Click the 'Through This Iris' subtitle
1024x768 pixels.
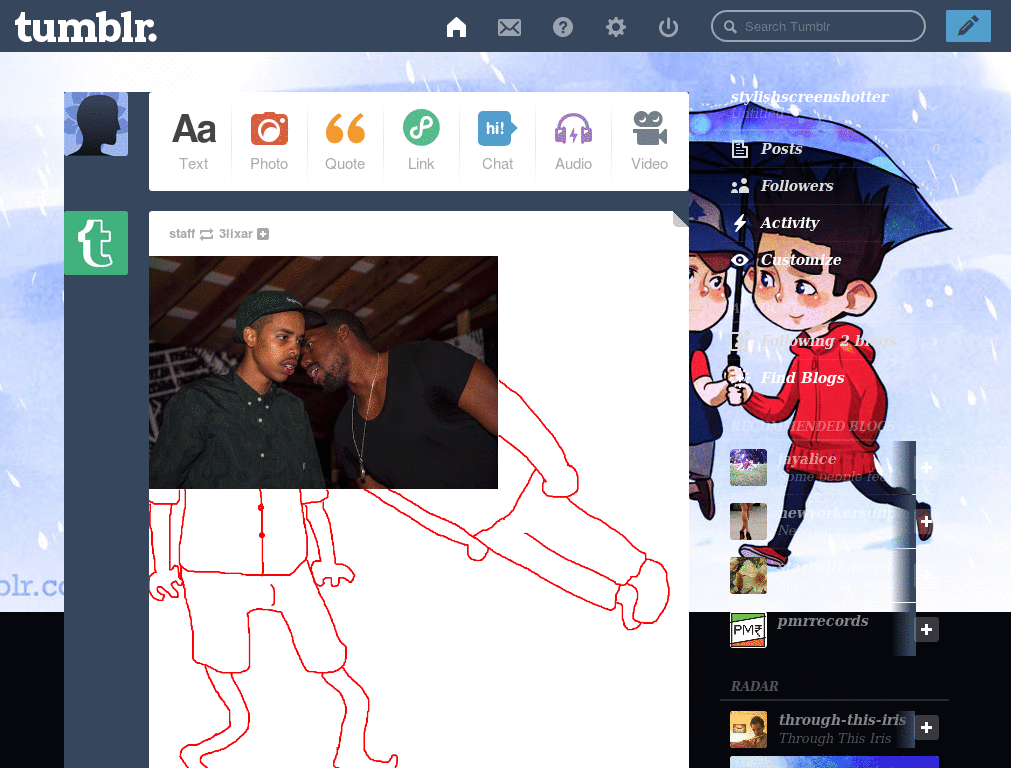pos(835,739)
